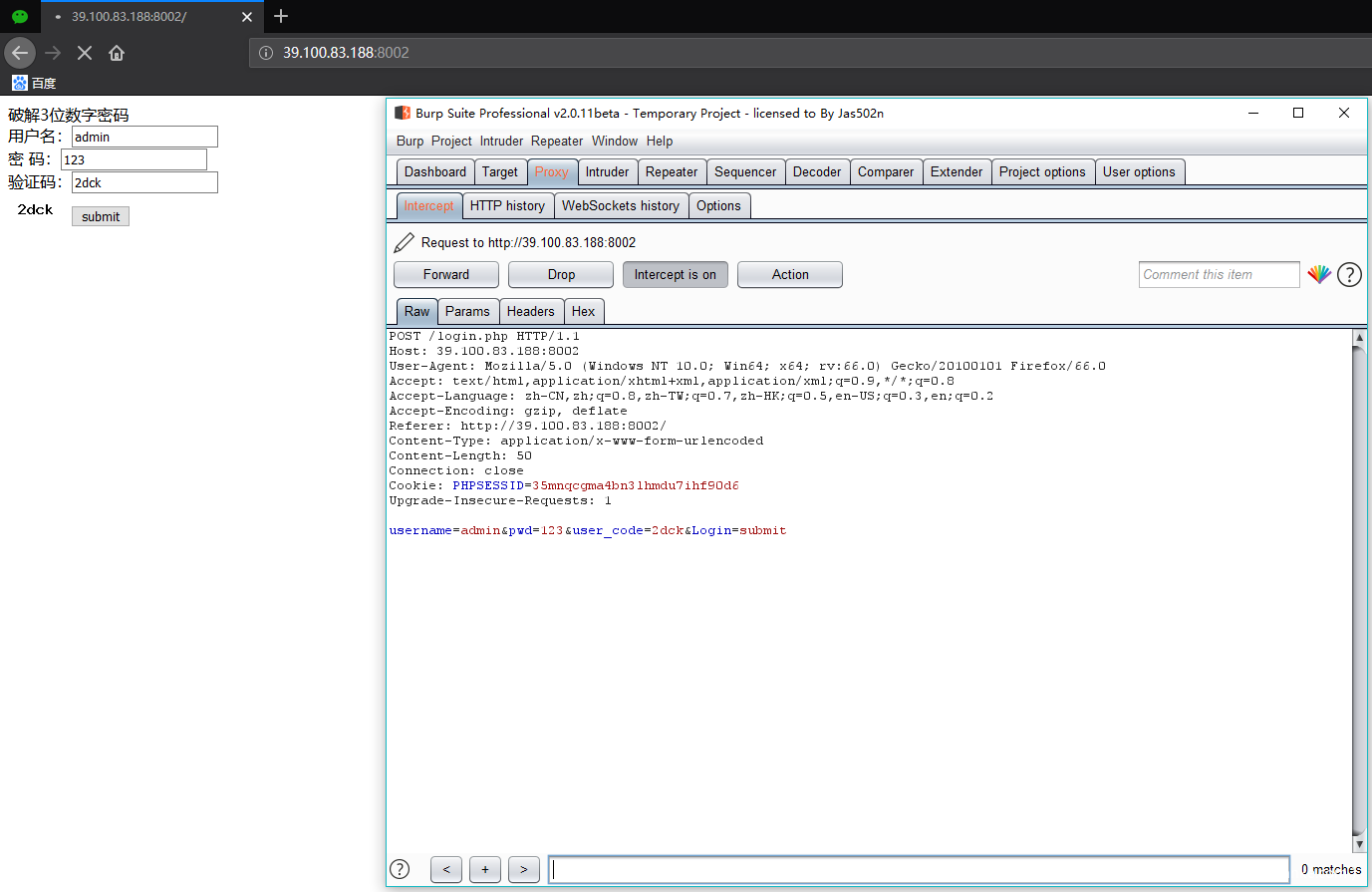Switch to the Repeater tool tab
Screen dimensions: 1372x892
click(672, 171)
